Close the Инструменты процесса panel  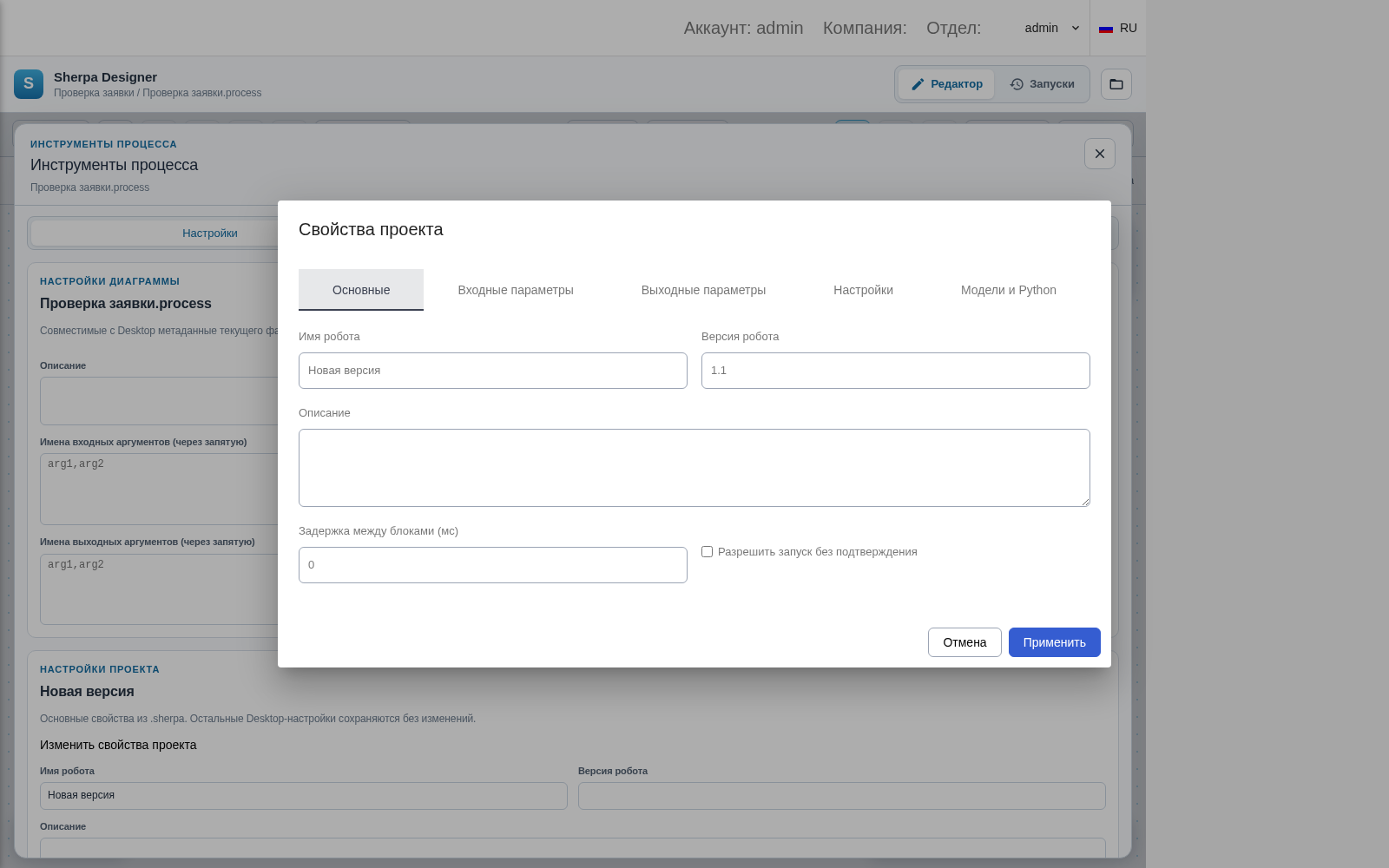pyautogui.click(x=1100, y=154)
